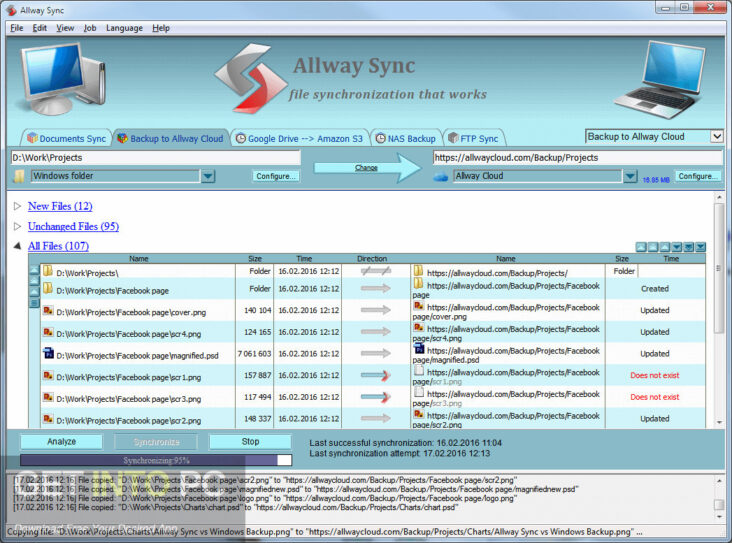Open the Language menu
The width and height of the screenshot is (732, 543).
point(124,28)
